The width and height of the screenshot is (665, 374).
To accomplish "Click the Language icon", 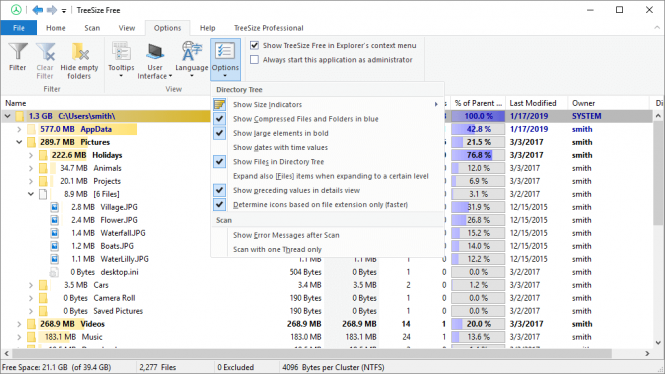I will (x=192, y=52).
